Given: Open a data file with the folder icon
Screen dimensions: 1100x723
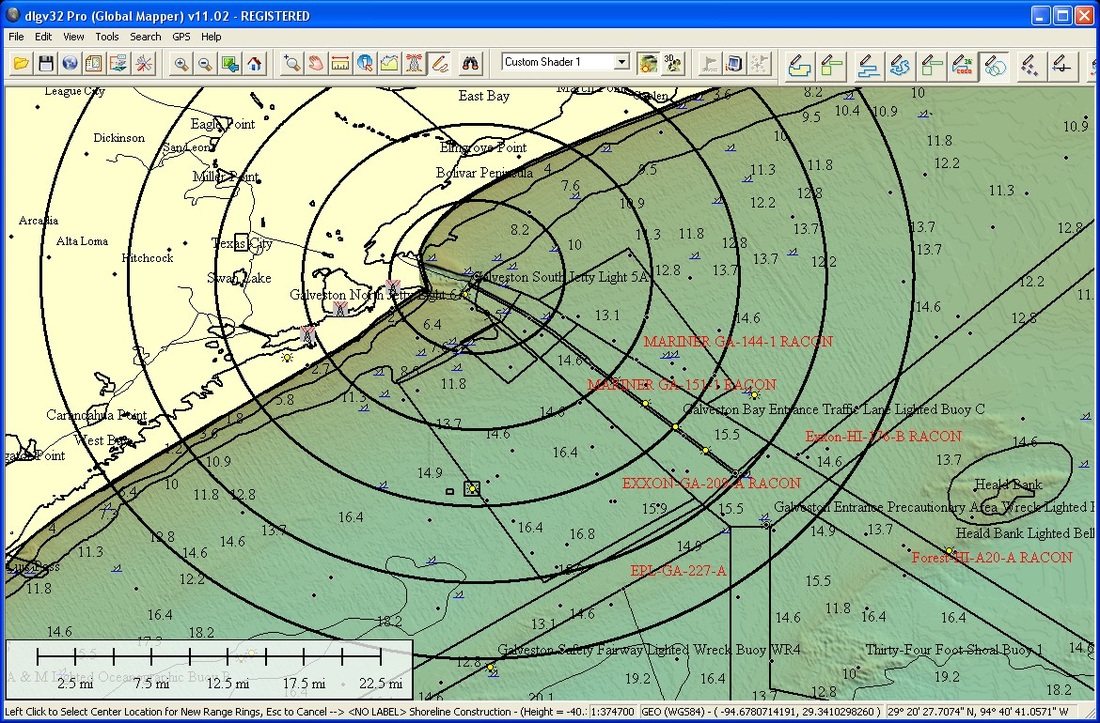Looking at the screenshot, I should pyautogui.click(x=22, y=64).
